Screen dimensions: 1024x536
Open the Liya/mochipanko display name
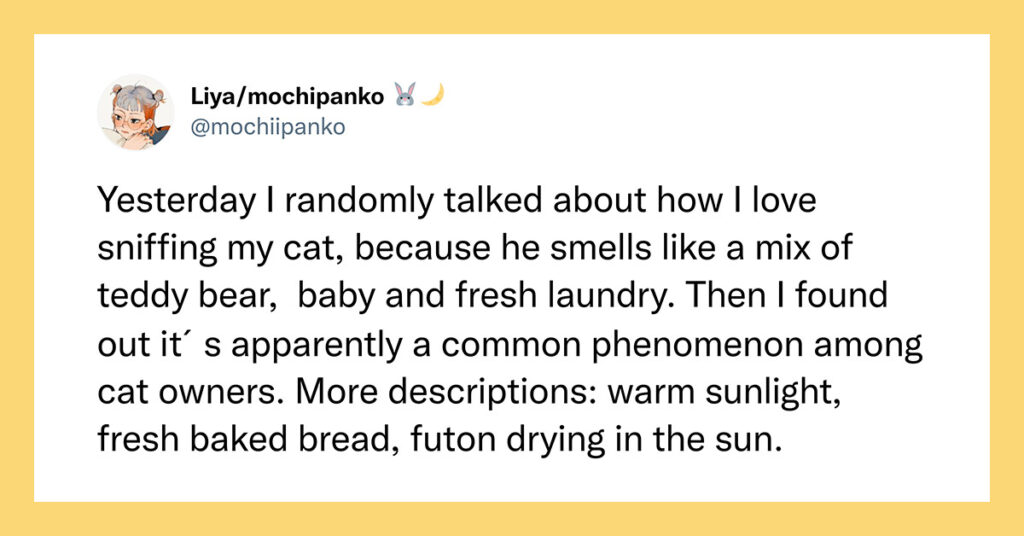(x=287, y=97)
